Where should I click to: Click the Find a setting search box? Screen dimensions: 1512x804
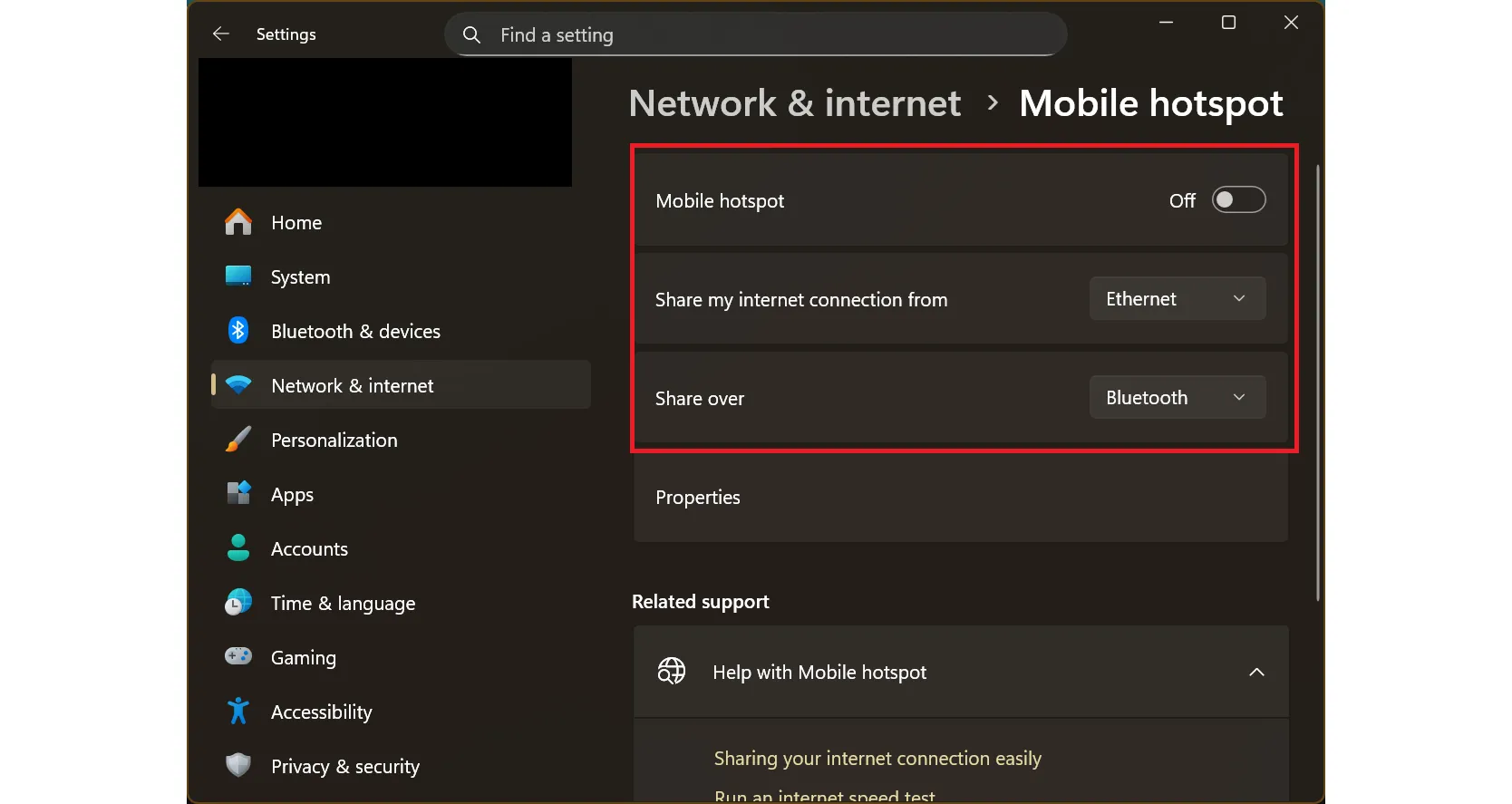(x=754, y=35)
